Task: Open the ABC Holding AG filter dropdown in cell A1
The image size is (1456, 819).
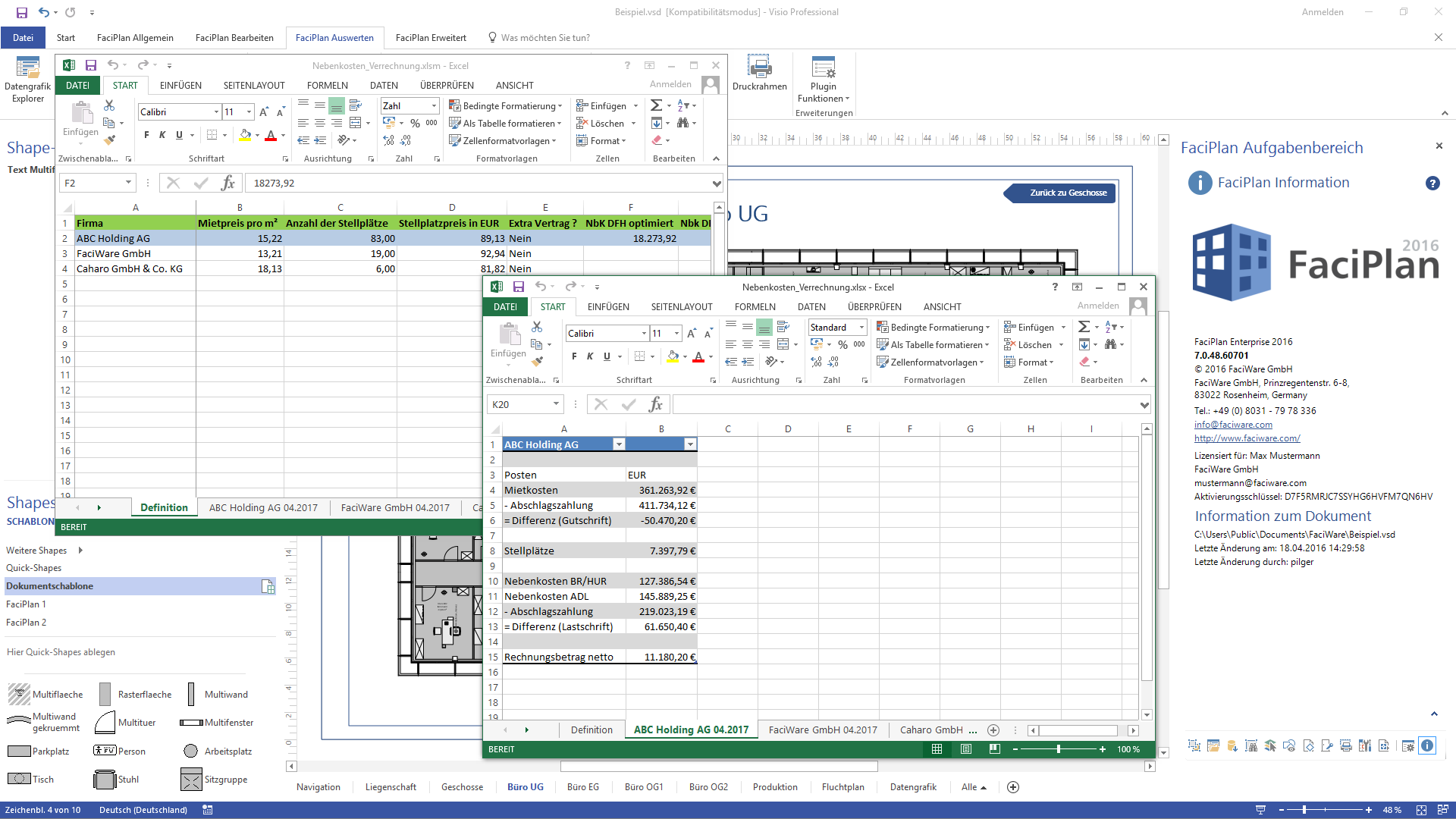Action: coord(619,444)
